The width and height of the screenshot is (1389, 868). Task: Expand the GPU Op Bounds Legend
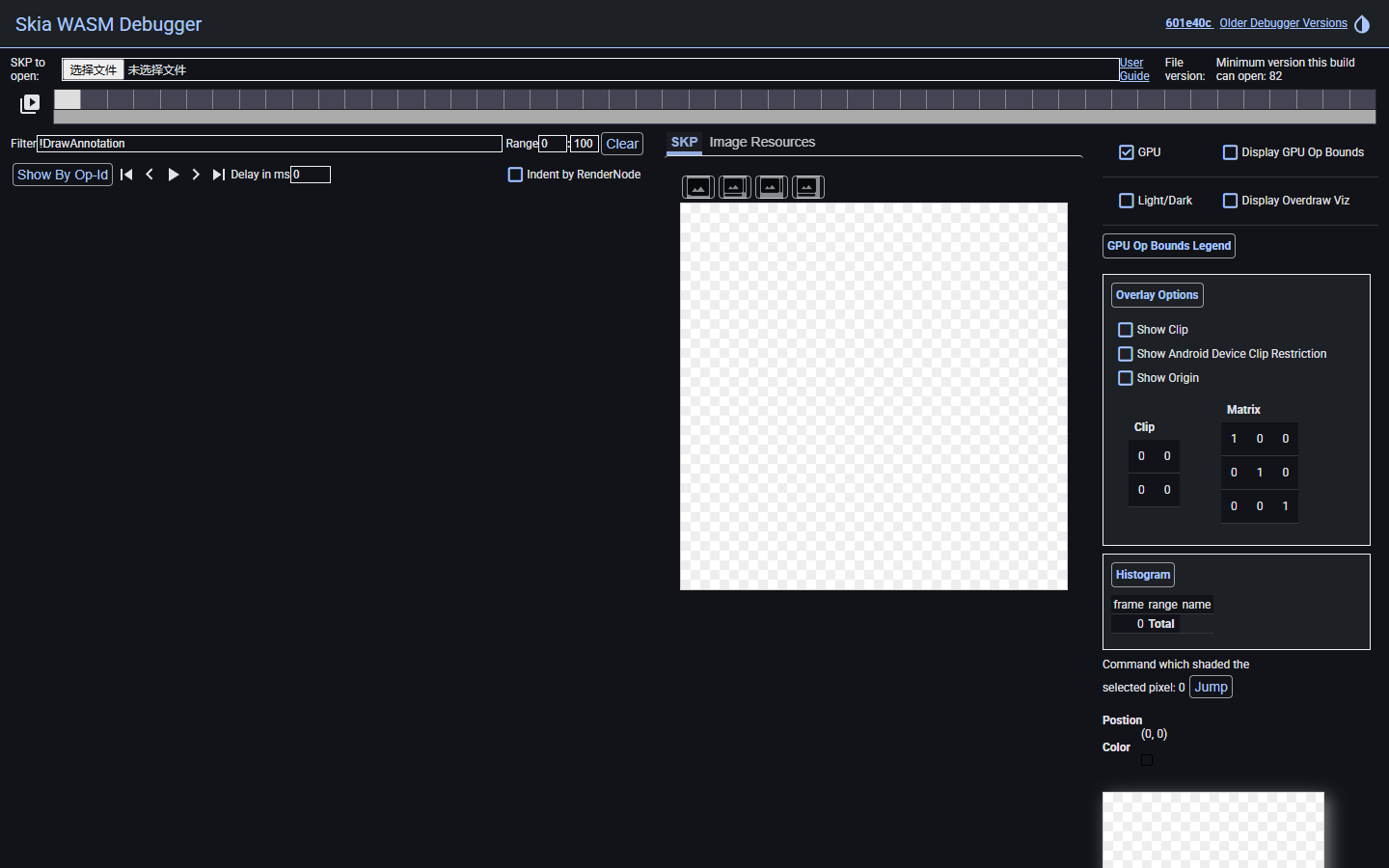[x=1169, y=246]
